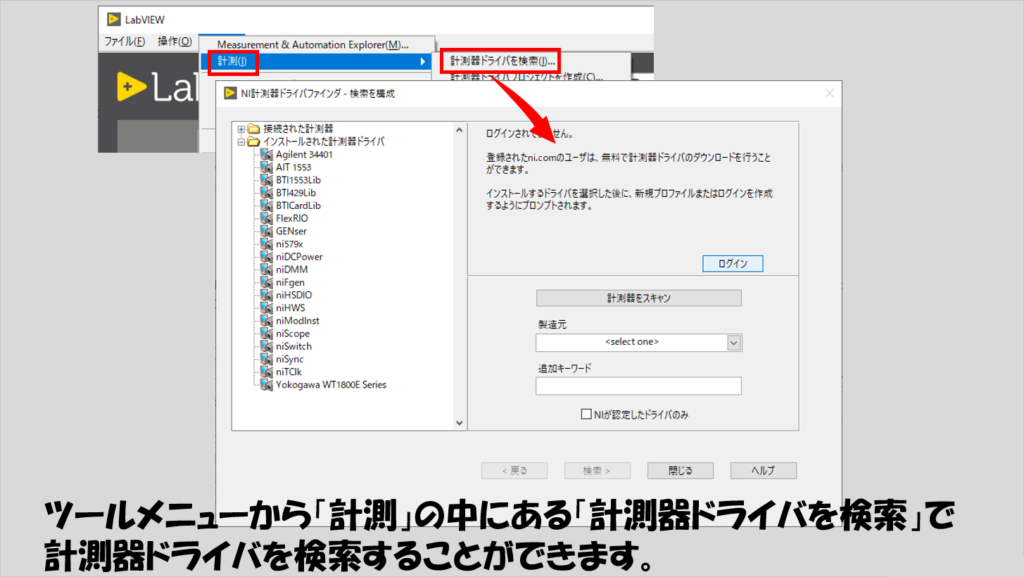Click the niHWS driver icon
The image size is (1024, 577).
tap(266, 308)
